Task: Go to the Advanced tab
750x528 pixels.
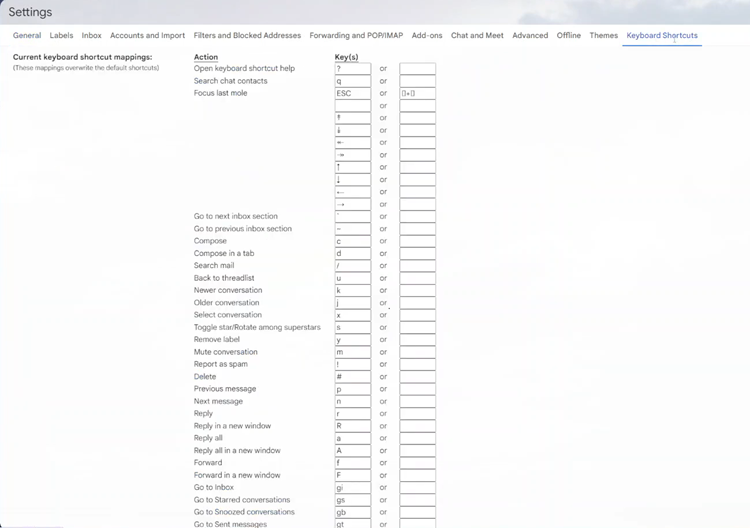Action: (530, 36)
